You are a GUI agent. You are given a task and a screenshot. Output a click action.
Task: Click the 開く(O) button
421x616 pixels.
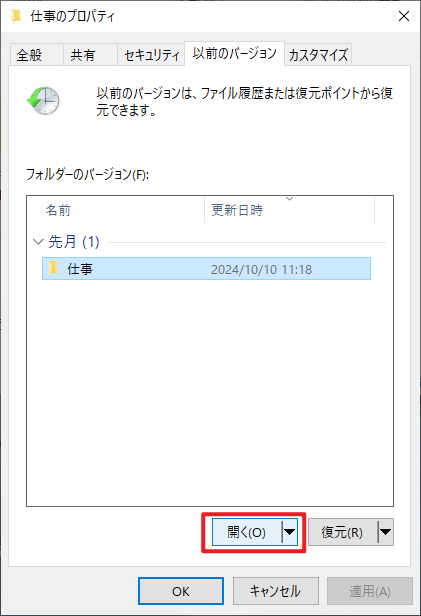click(x=247, y=532)
